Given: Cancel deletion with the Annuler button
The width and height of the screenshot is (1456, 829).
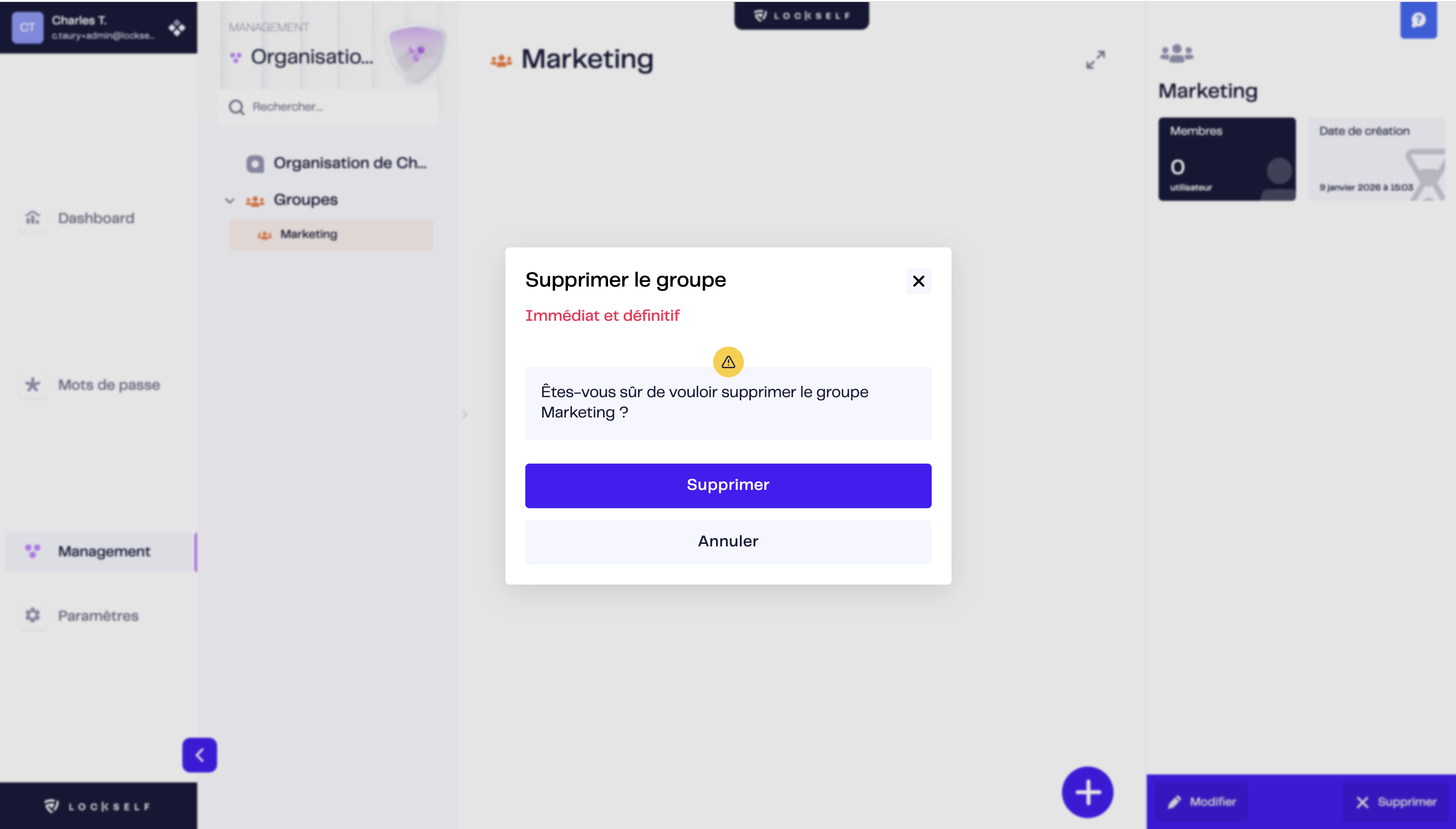Looking at the screenshot, I should coord(728,541).
